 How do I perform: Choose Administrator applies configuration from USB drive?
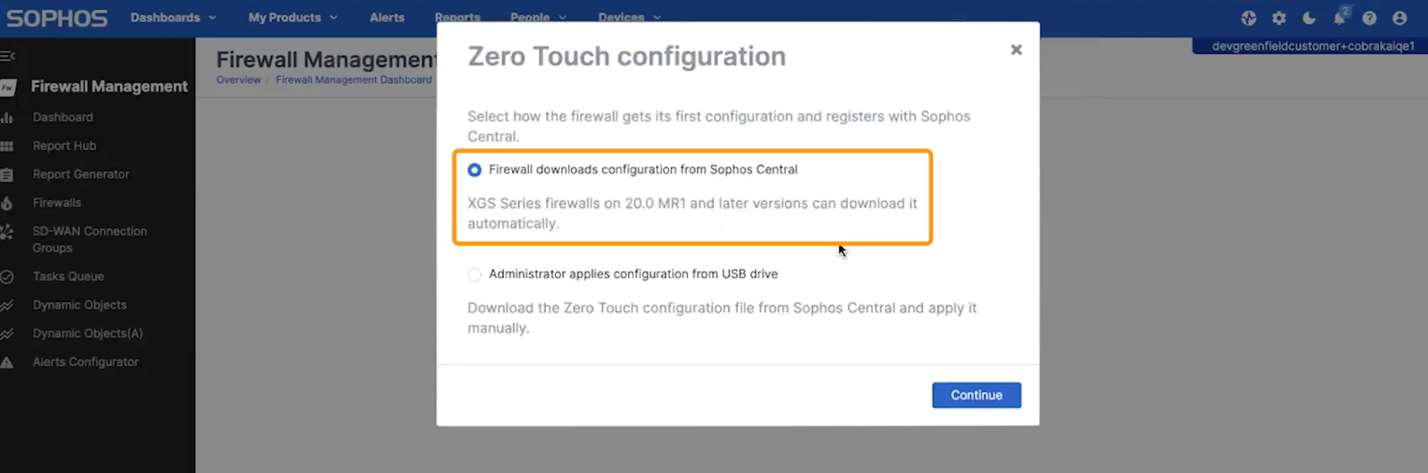click(475, 274)
